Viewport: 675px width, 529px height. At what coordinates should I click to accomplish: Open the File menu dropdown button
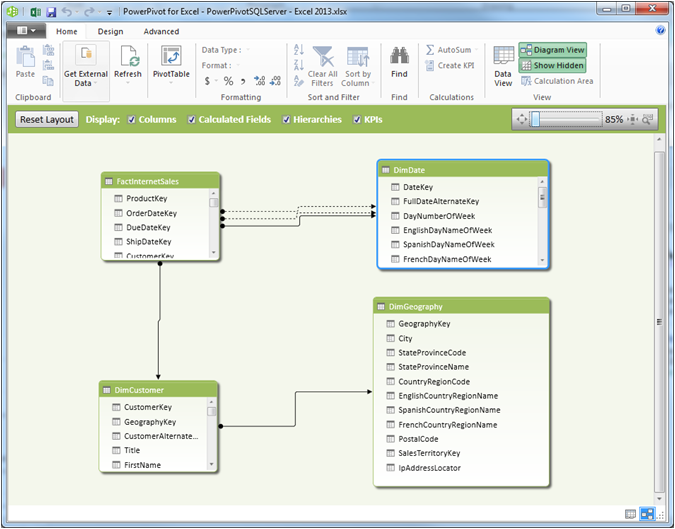(26, 31)
